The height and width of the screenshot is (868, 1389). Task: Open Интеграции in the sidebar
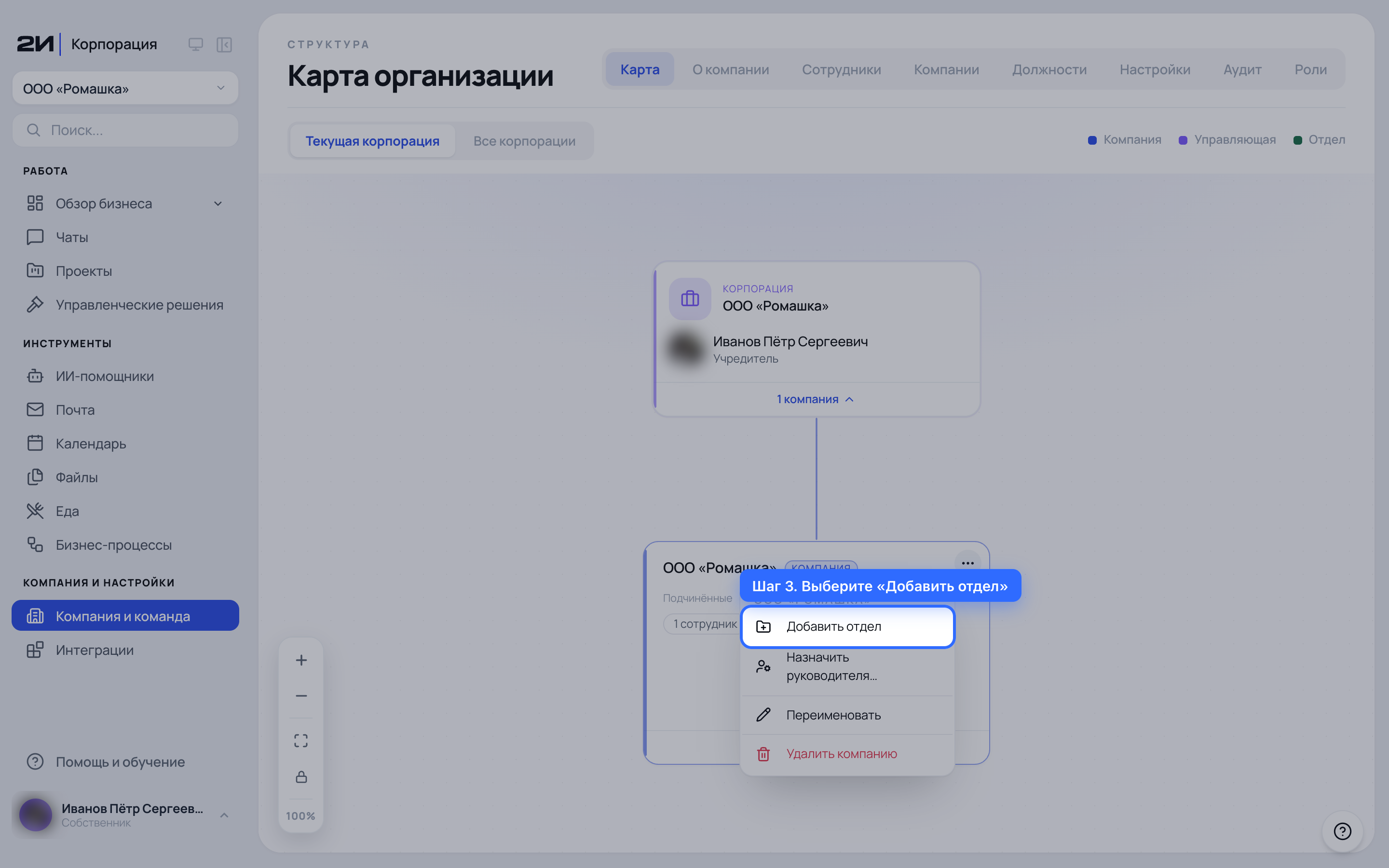[125, 650]
